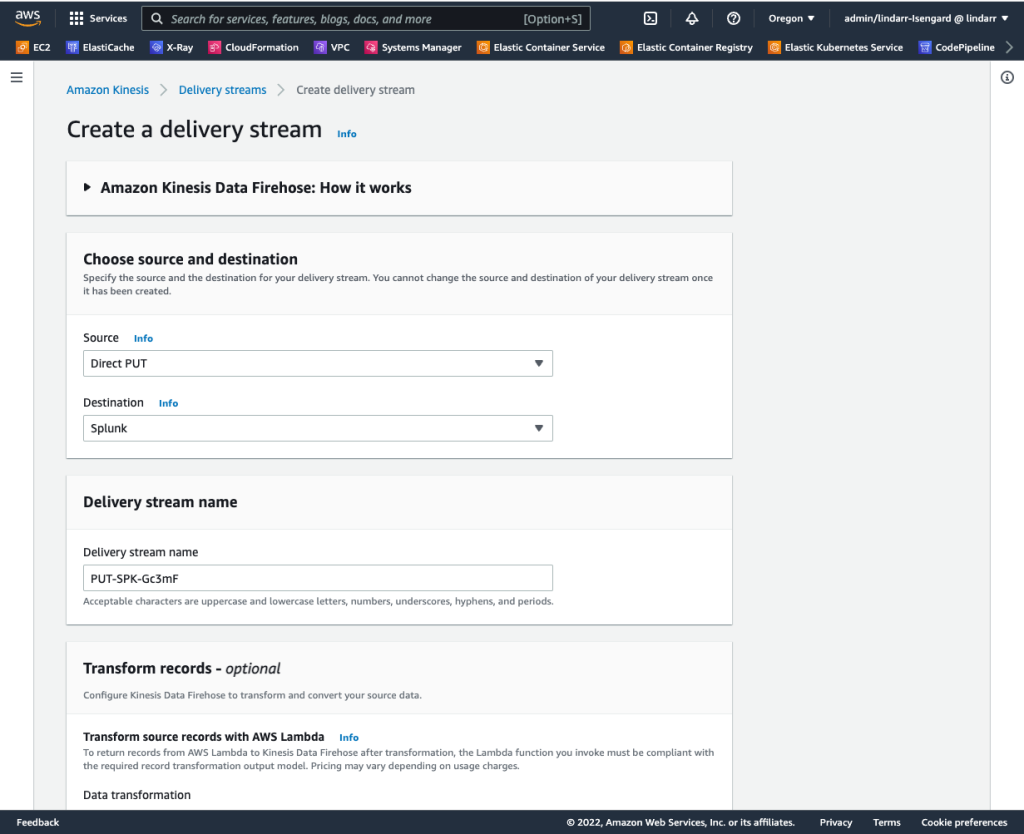1024x834 pixels.
Task: Launch the CloudShell terminal icon
Action: [650, 19]
